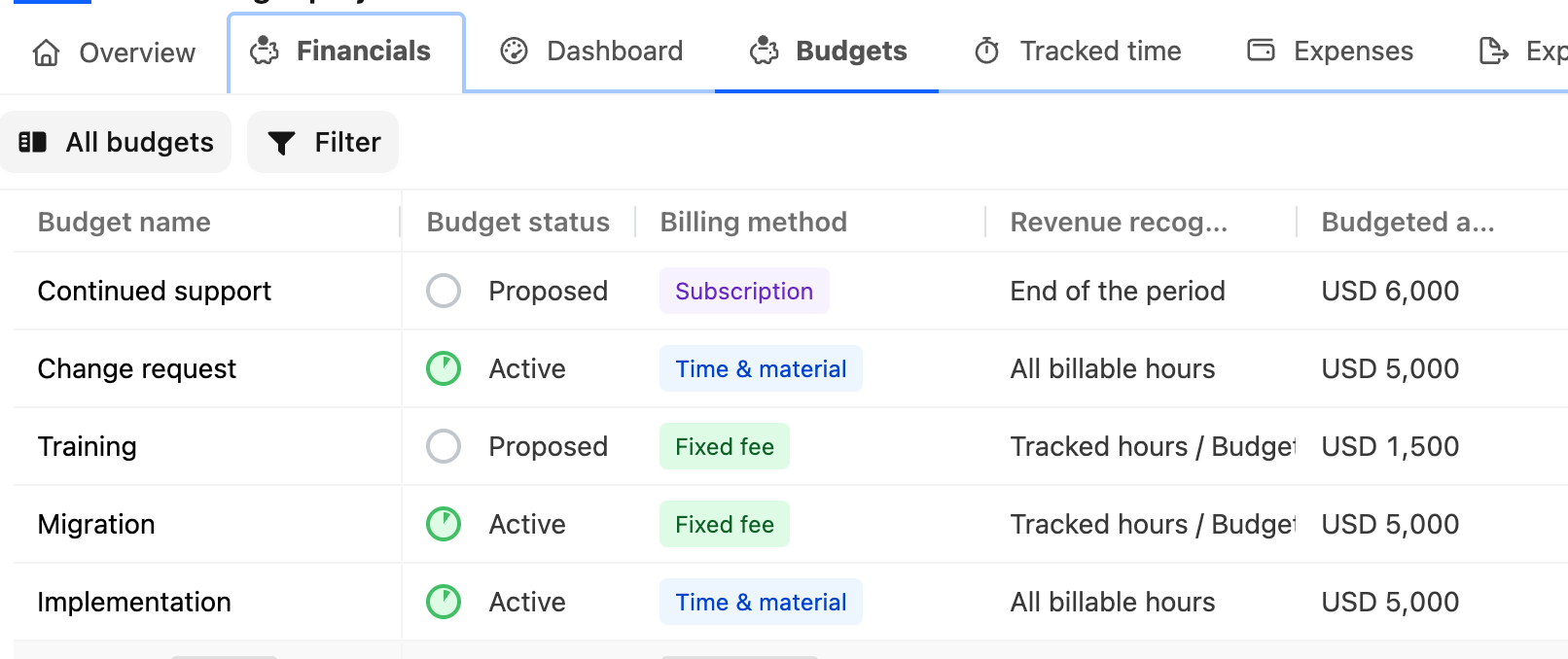1568x659 pixels.
Task: Click the Export document icon
Action: (1492, 51)
